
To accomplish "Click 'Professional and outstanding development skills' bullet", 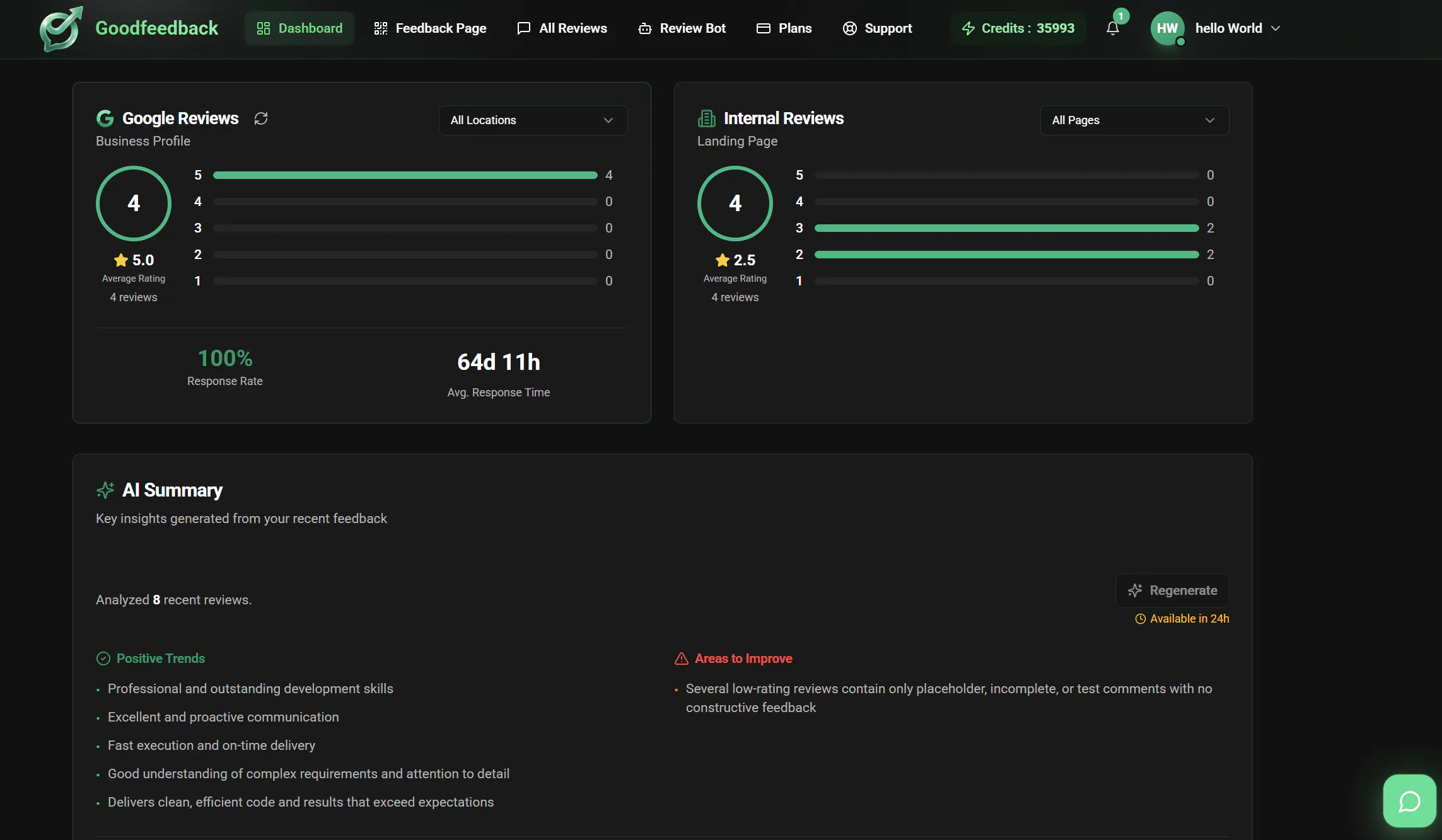I will click(x=250, y=689).
